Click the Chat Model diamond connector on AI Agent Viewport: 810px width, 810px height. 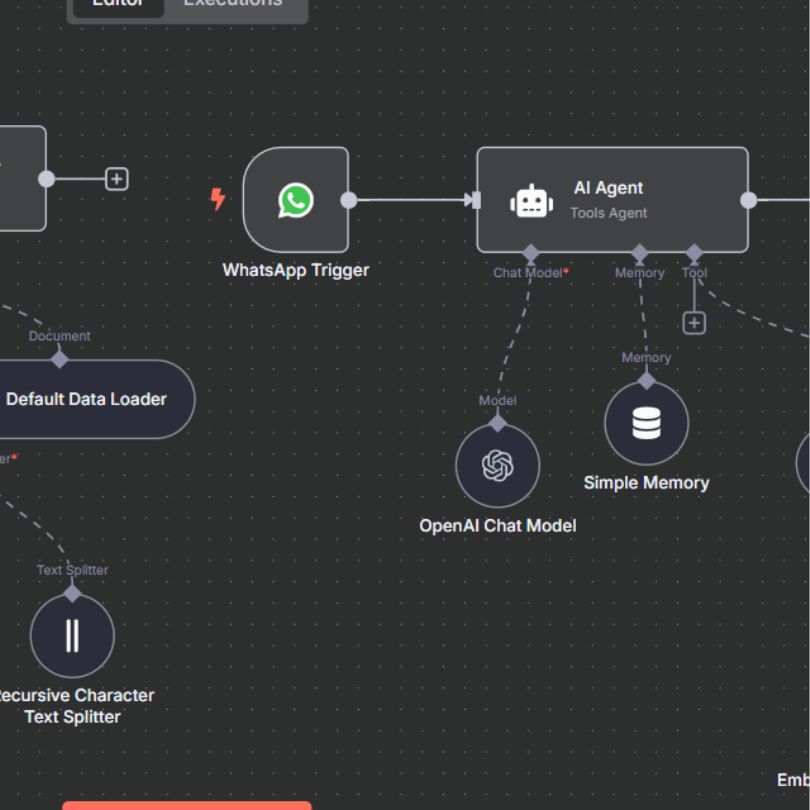point(531,253)
